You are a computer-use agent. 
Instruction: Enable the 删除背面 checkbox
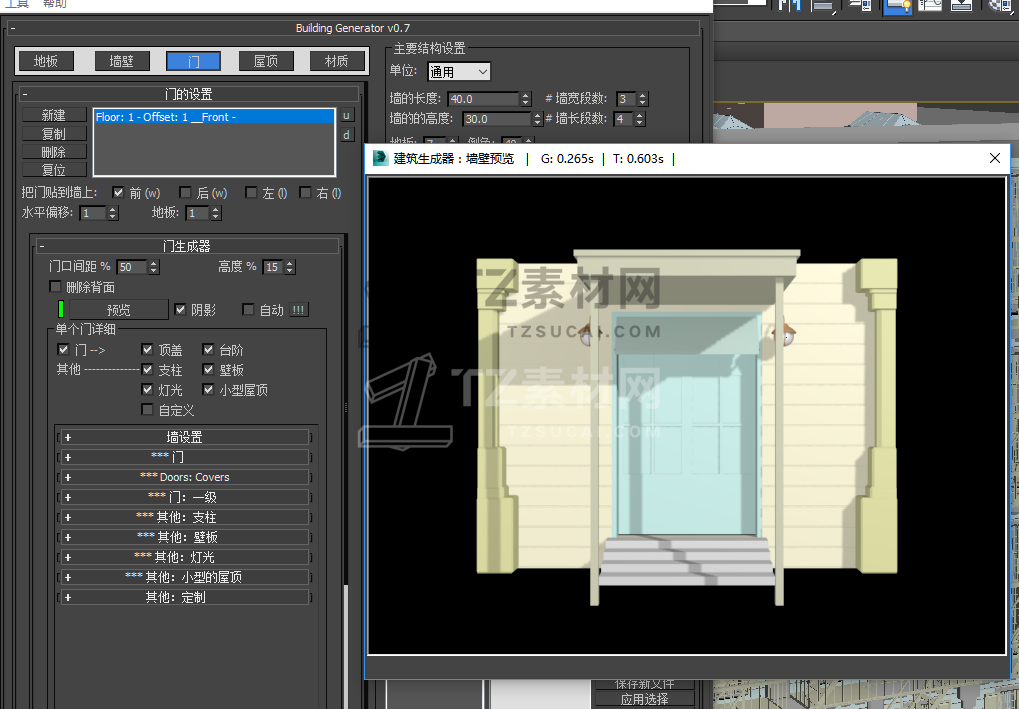[x=56, y=288]
